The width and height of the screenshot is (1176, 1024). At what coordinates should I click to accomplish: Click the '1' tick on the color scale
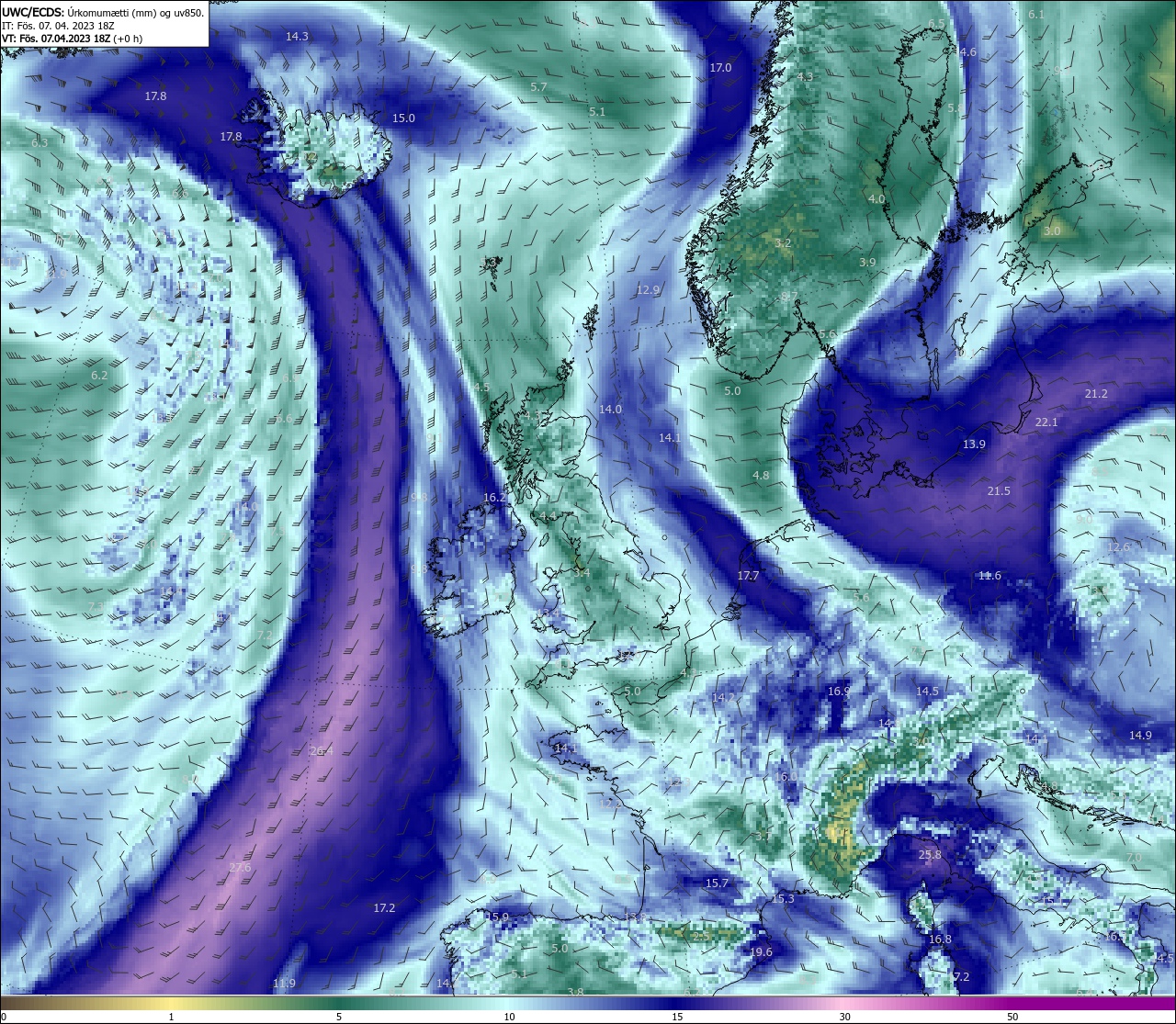171,1017
